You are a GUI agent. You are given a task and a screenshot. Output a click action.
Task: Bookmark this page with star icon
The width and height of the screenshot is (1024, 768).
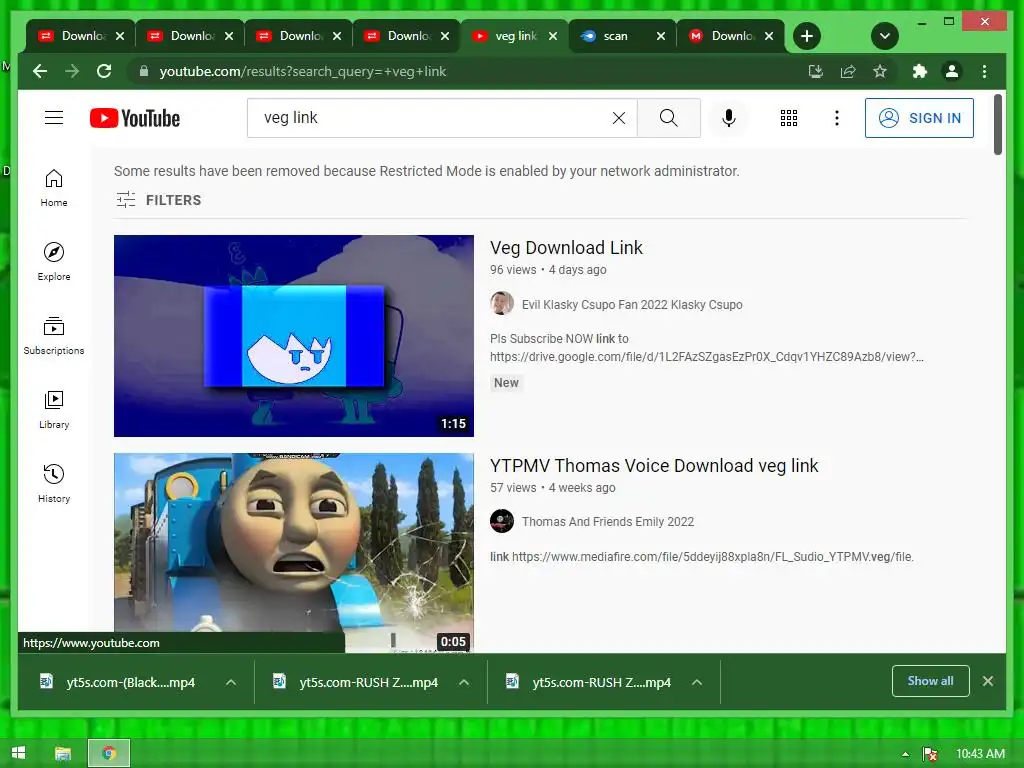click(880, 71)
